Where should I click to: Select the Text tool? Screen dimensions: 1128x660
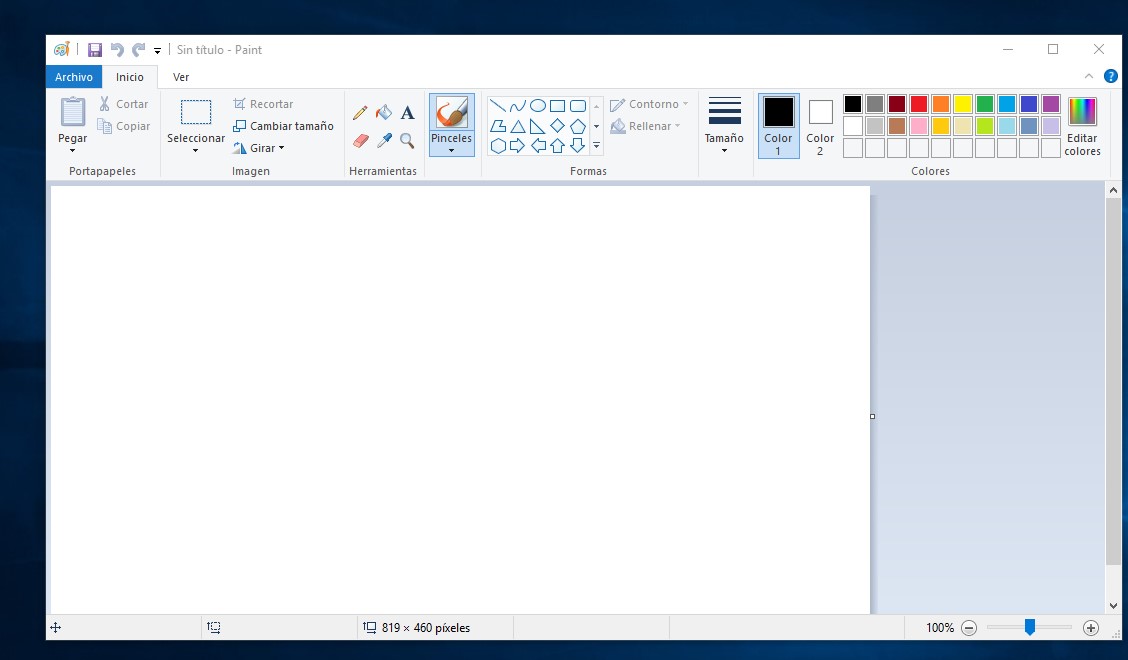click(x=407, y=112)
